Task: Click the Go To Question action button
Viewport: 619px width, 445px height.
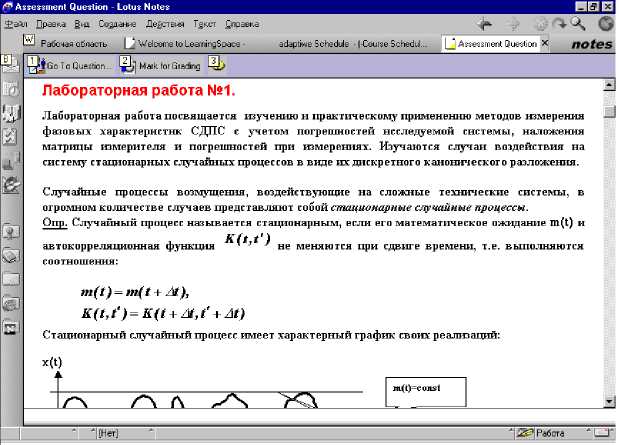Action: click(x=69, y=65)
